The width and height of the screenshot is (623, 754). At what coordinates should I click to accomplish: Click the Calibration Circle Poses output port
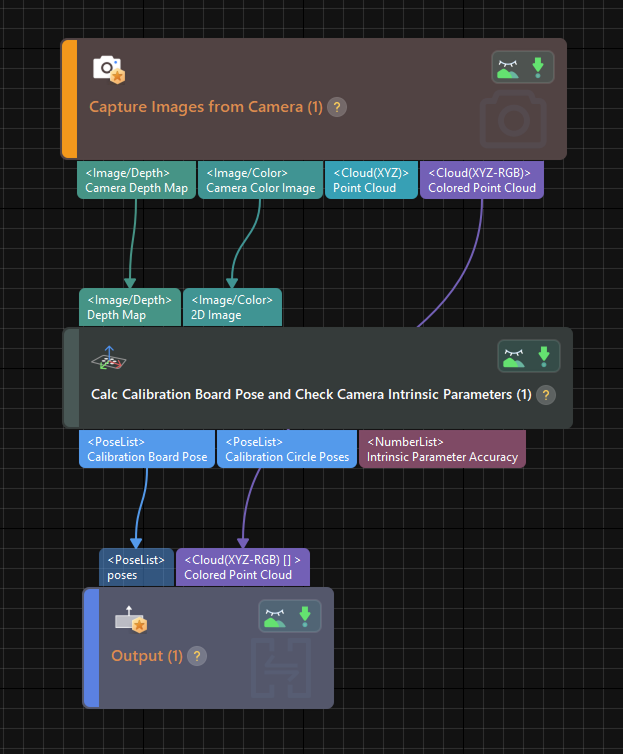pyautogui.click(x=287, y=450)
